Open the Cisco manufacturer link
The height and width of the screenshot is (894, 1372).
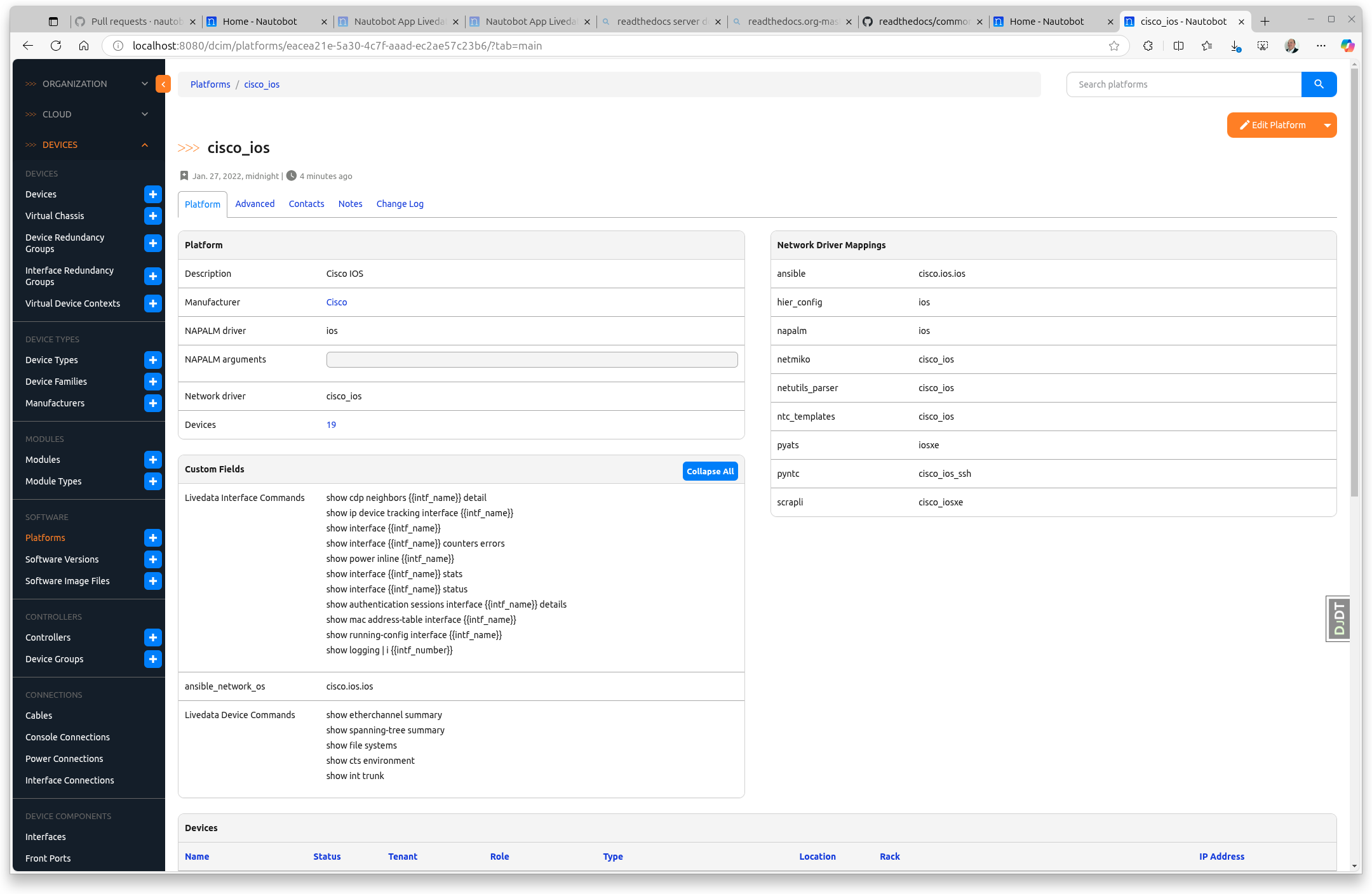coord(337,302)
